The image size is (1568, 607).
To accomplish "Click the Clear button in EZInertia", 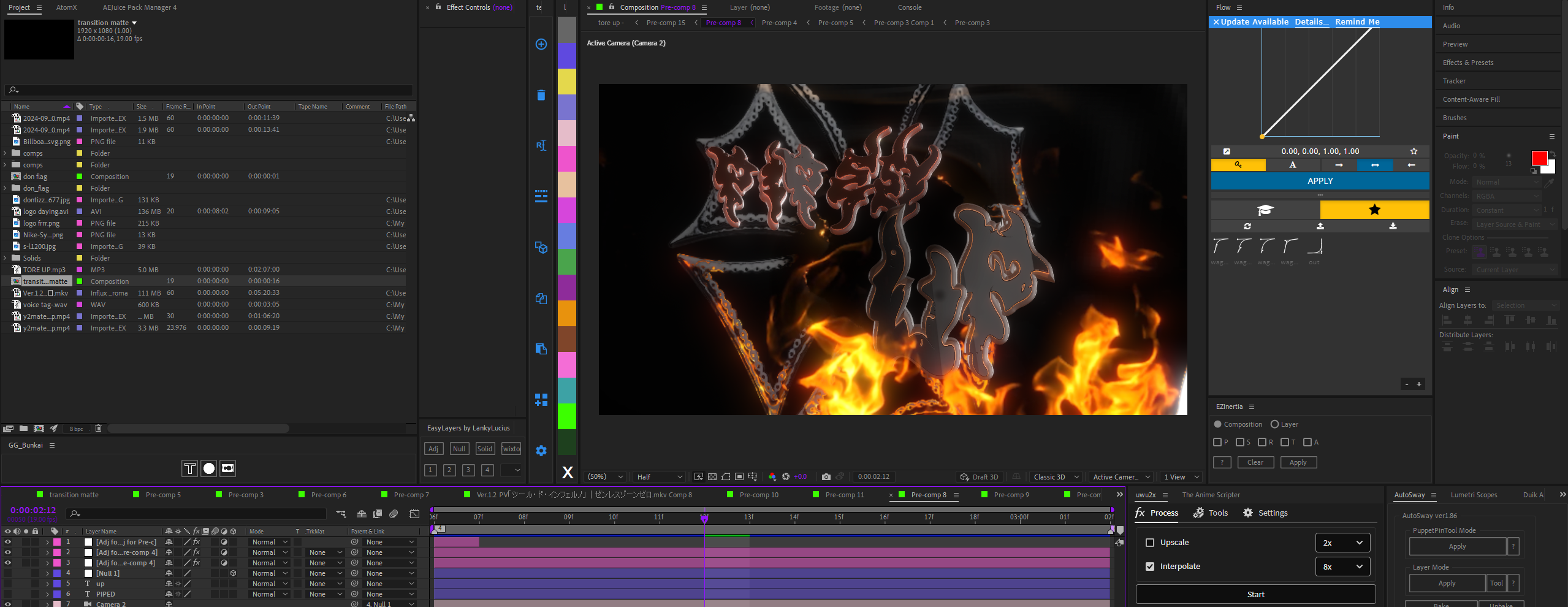I will point(1255,462).
